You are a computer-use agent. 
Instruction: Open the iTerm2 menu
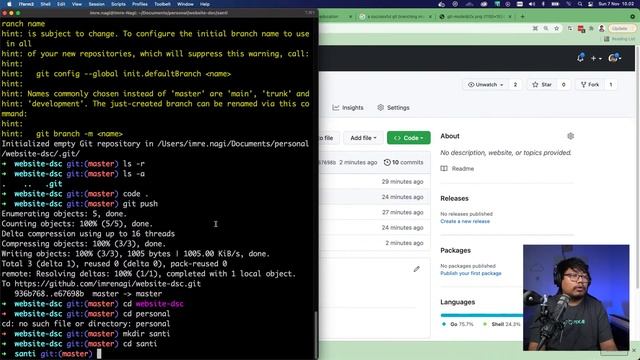tap(26, 4)
